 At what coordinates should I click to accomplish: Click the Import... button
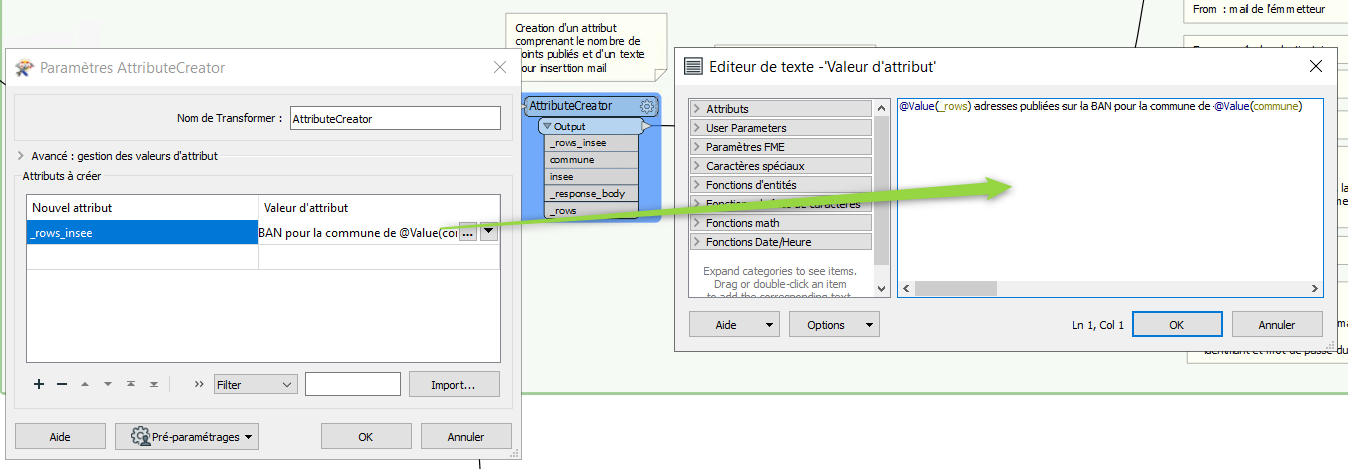coord(452,384)
